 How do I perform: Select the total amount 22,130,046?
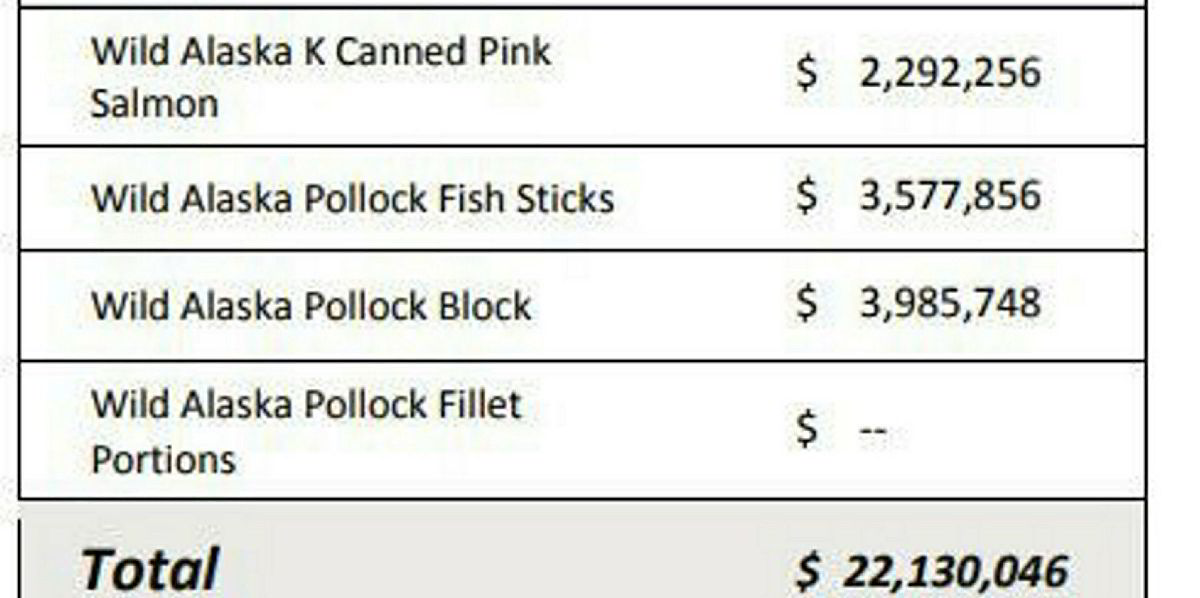[x=955, y=571]
